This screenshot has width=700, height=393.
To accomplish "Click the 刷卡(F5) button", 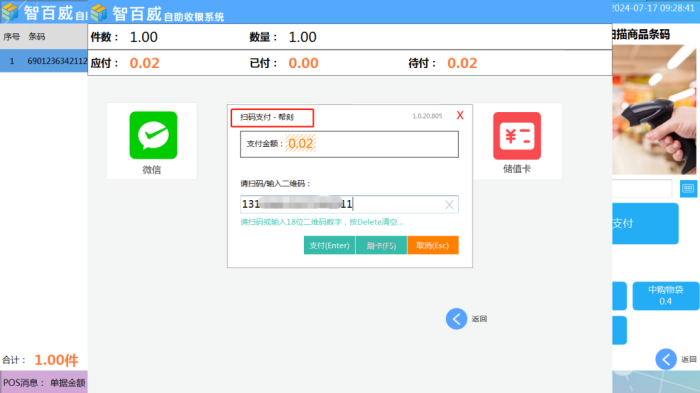I will click(381, 245).
